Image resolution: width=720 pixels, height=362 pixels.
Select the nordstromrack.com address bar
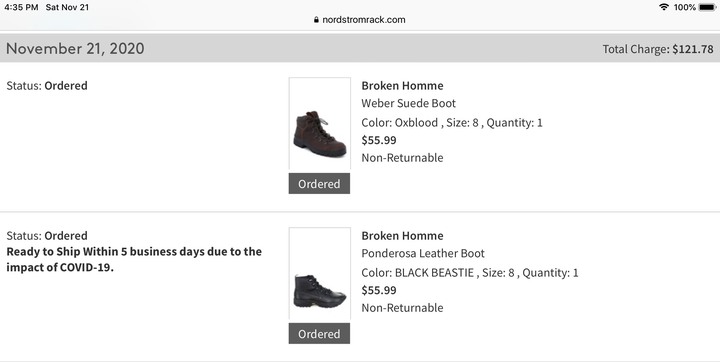tap(360, 20)
